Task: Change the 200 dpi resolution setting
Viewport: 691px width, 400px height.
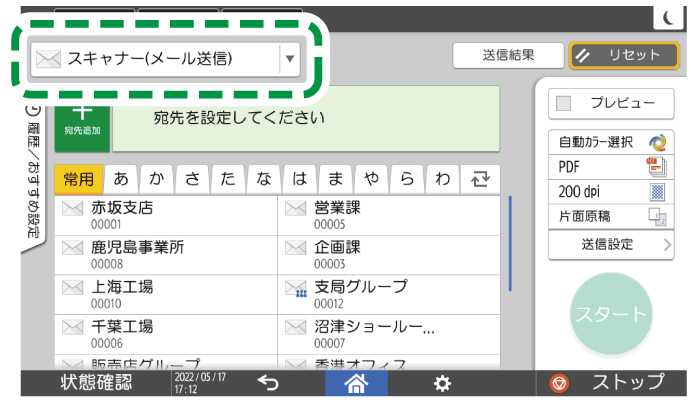Action: point(611,192)
